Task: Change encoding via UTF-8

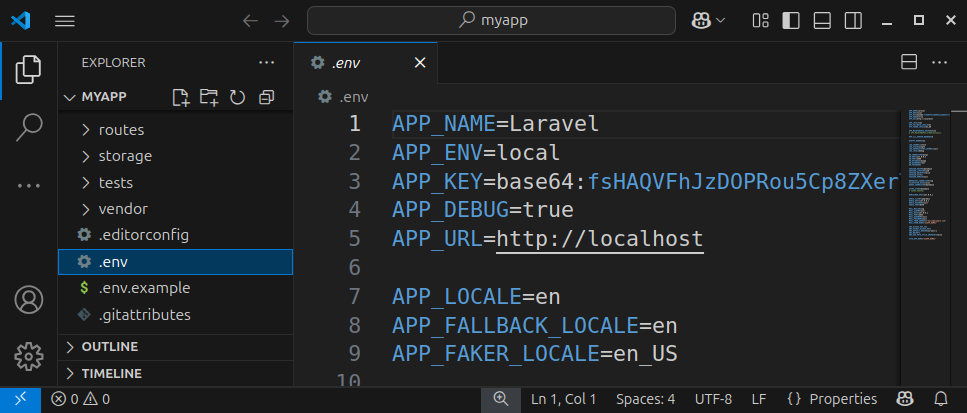Action: pyautogui.click(x=714, y=399)
